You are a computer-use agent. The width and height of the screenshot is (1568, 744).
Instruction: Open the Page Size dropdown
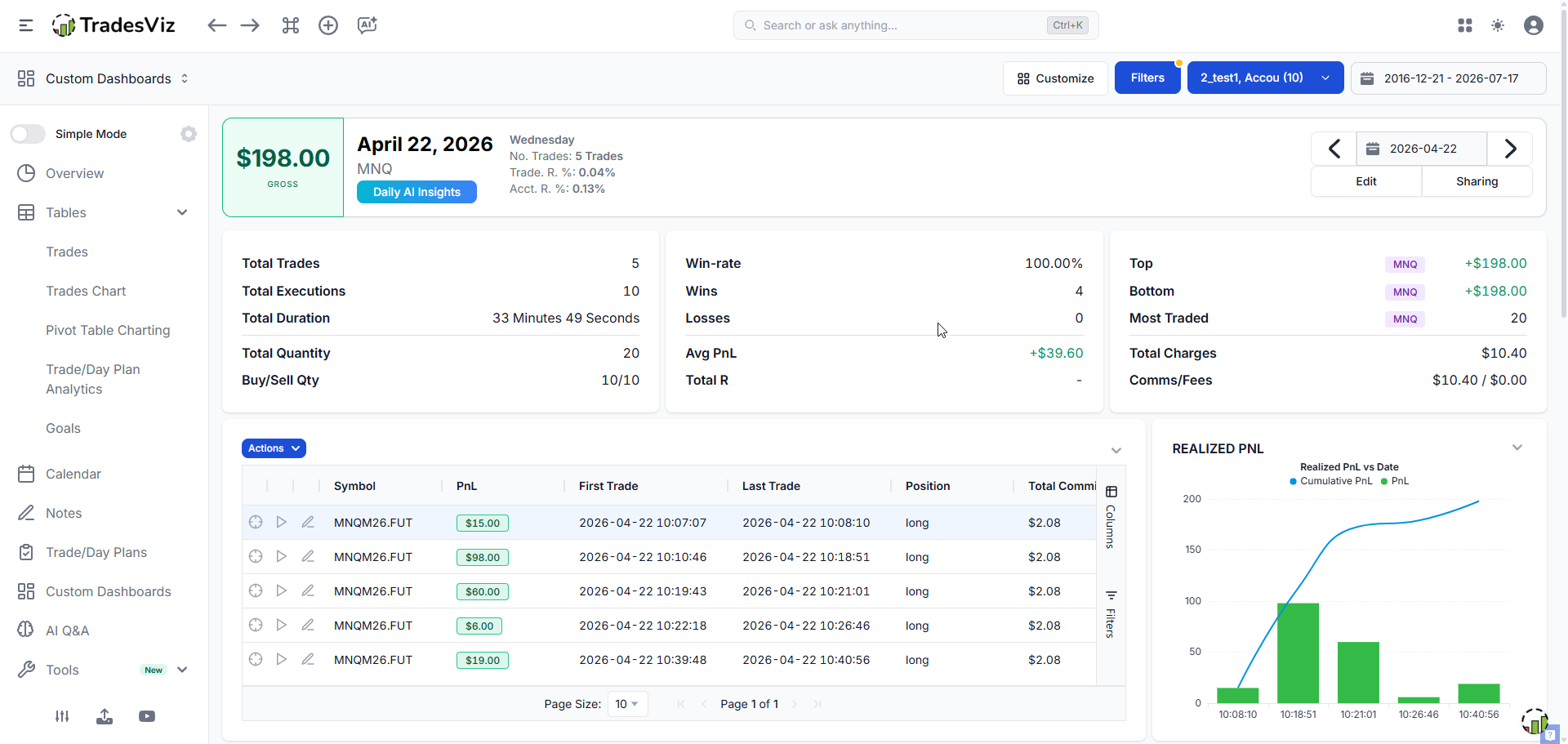coord(627,704)
